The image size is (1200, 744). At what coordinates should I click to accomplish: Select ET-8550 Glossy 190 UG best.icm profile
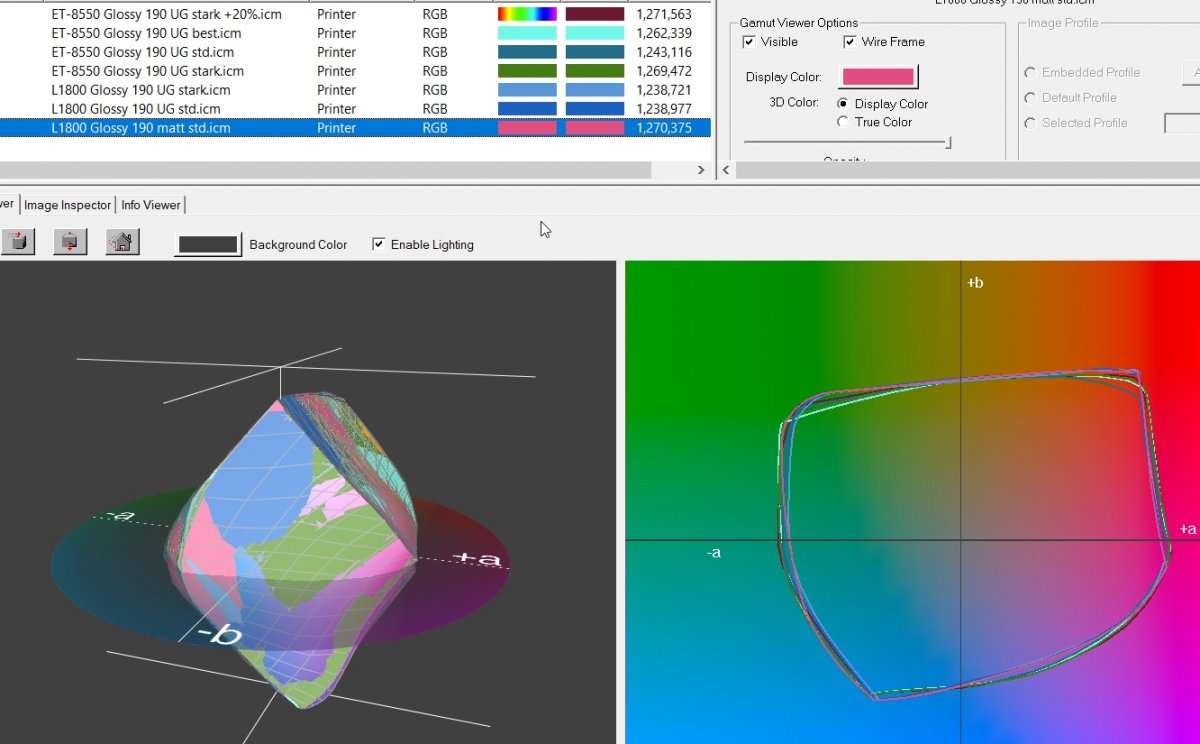pyautogui.click(x=146, y=33)
